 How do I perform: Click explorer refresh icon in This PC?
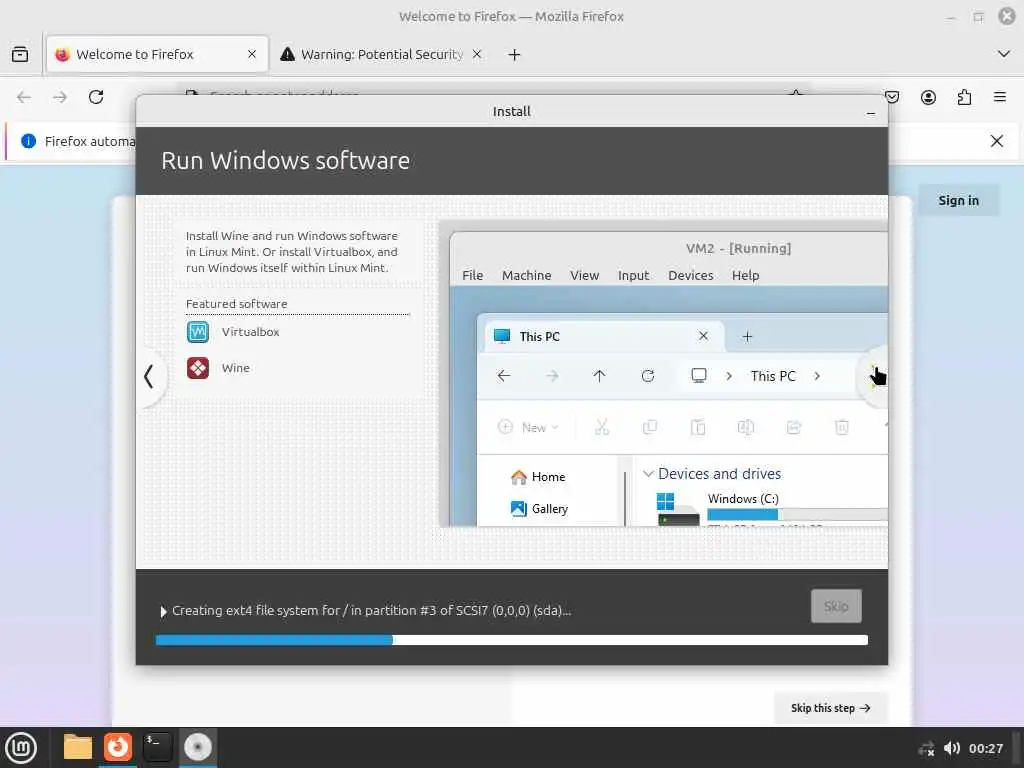point(648,376)
